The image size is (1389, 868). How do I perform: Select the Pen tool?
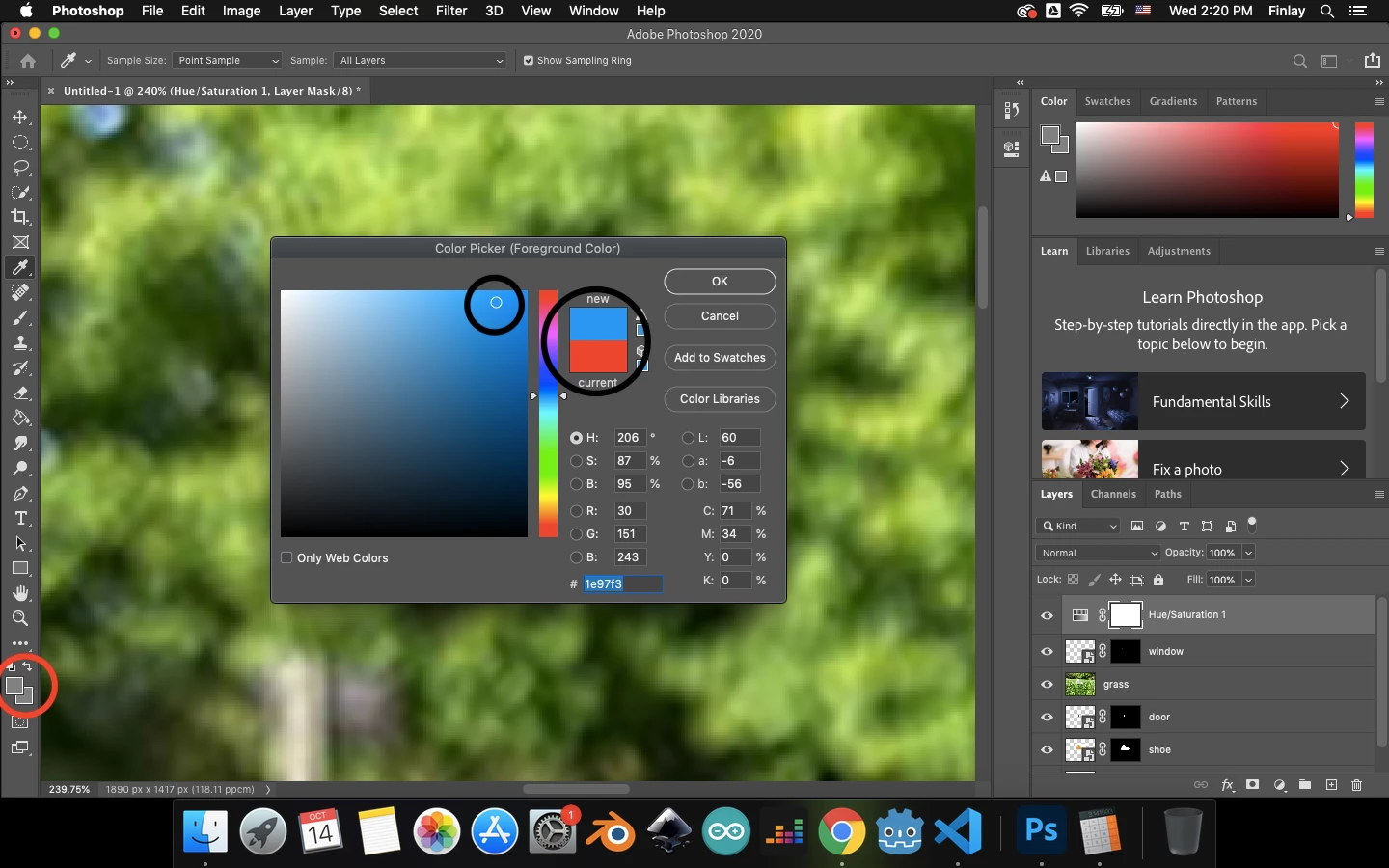point(20,493)
